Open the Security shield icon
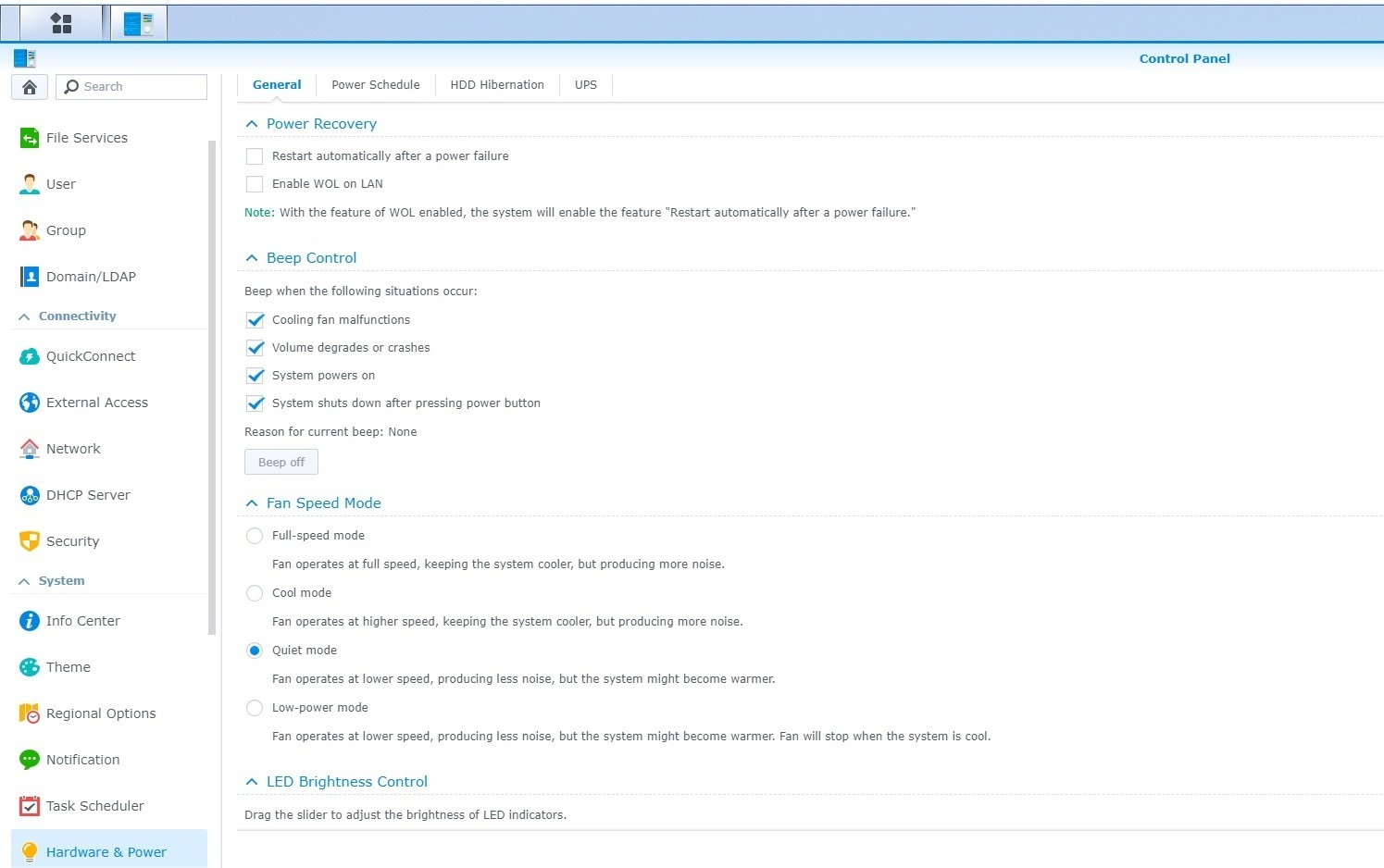Viewport: 1384px width, 868px height. 30,541
